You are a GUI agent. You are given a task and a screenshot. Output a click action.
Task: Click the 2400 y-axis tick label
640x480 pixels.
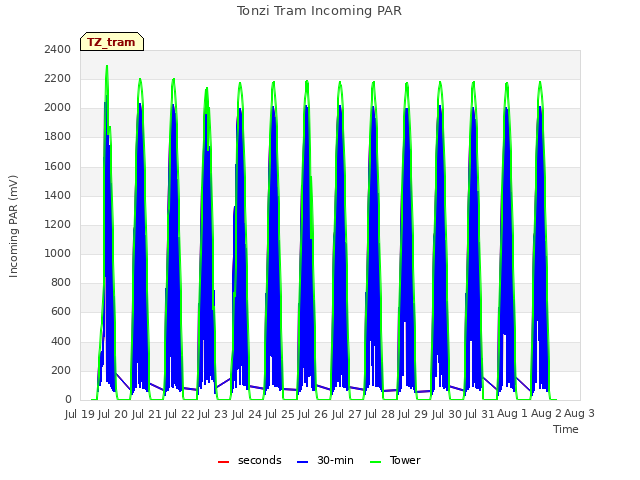(58, 50)
